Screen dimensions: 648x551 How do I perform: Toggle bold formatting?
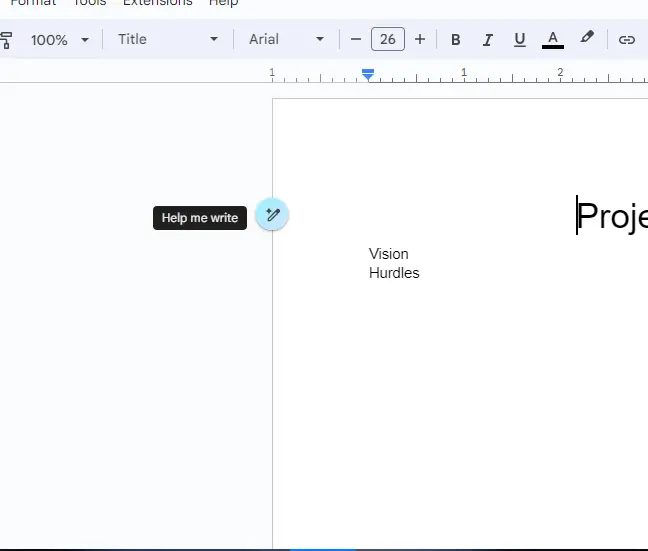click(456, 40)
